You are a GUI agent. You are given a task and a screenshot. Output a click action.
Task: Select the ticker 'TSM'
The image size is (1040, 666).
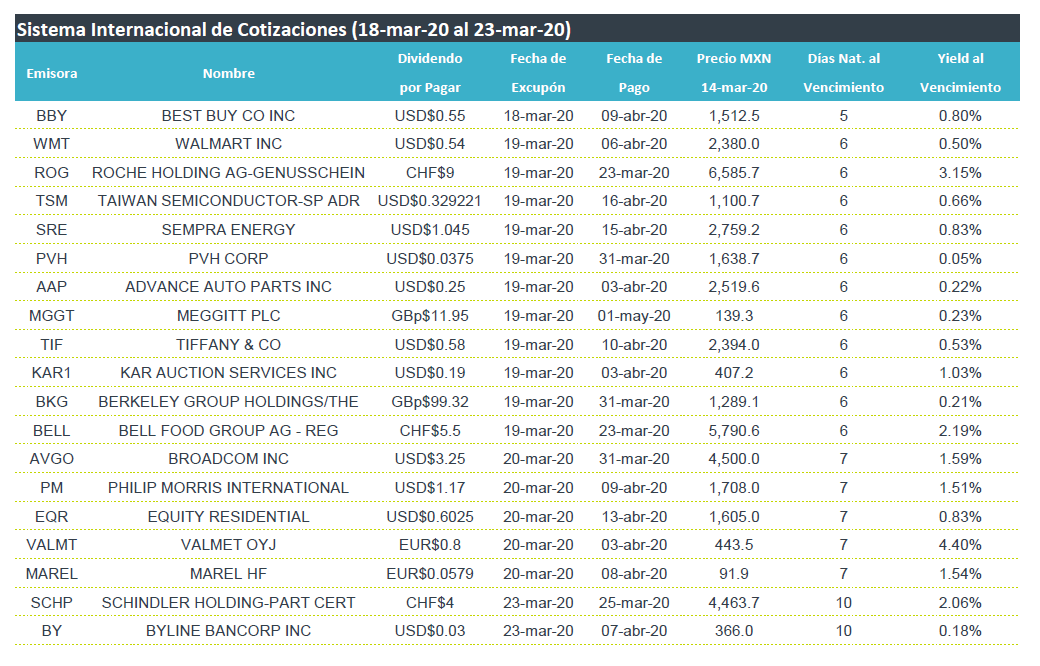[52, 201]
